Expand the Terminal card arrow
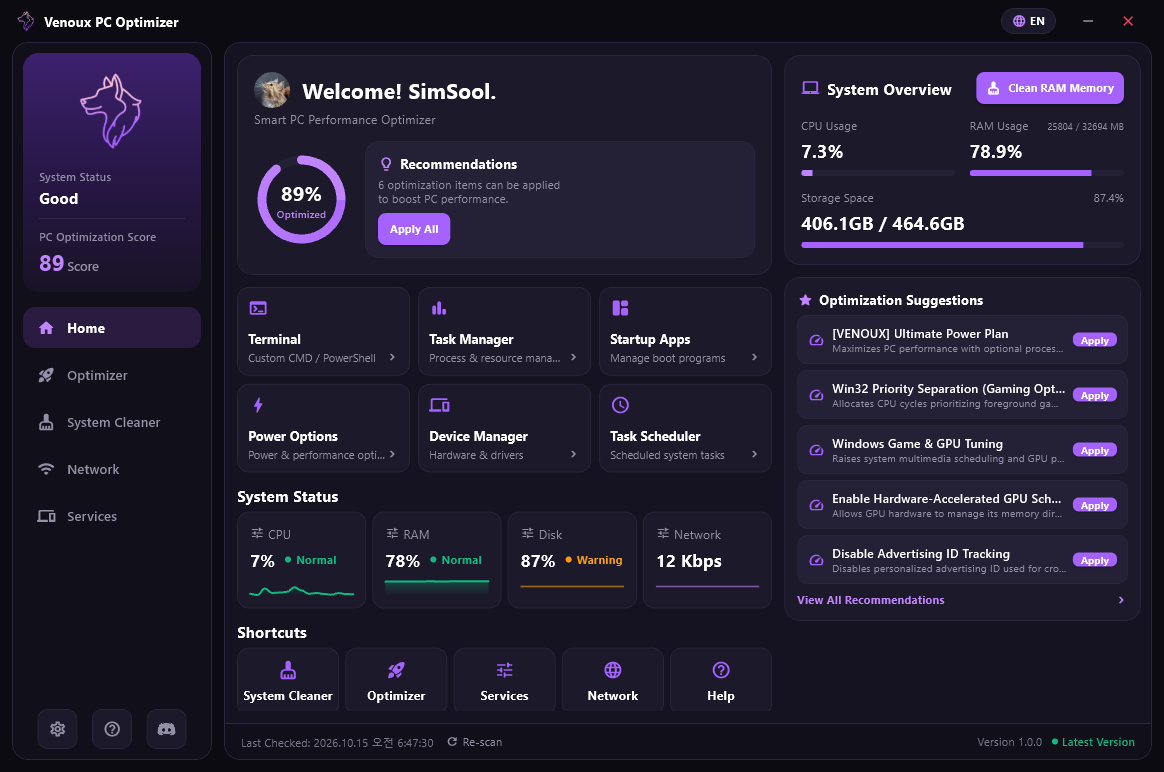1164x772 pixels. click(392, 357)
